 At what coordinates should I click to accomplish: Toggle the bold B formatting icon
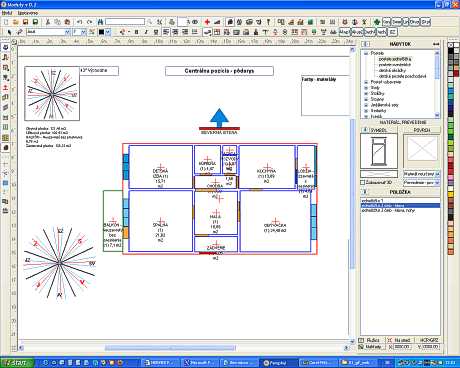point(136,32)
